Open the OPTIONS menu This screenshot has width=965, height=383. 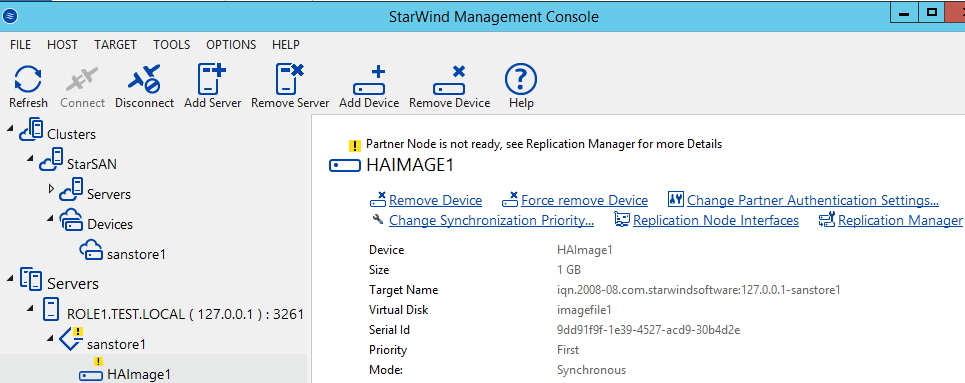[x=231, y=45]
